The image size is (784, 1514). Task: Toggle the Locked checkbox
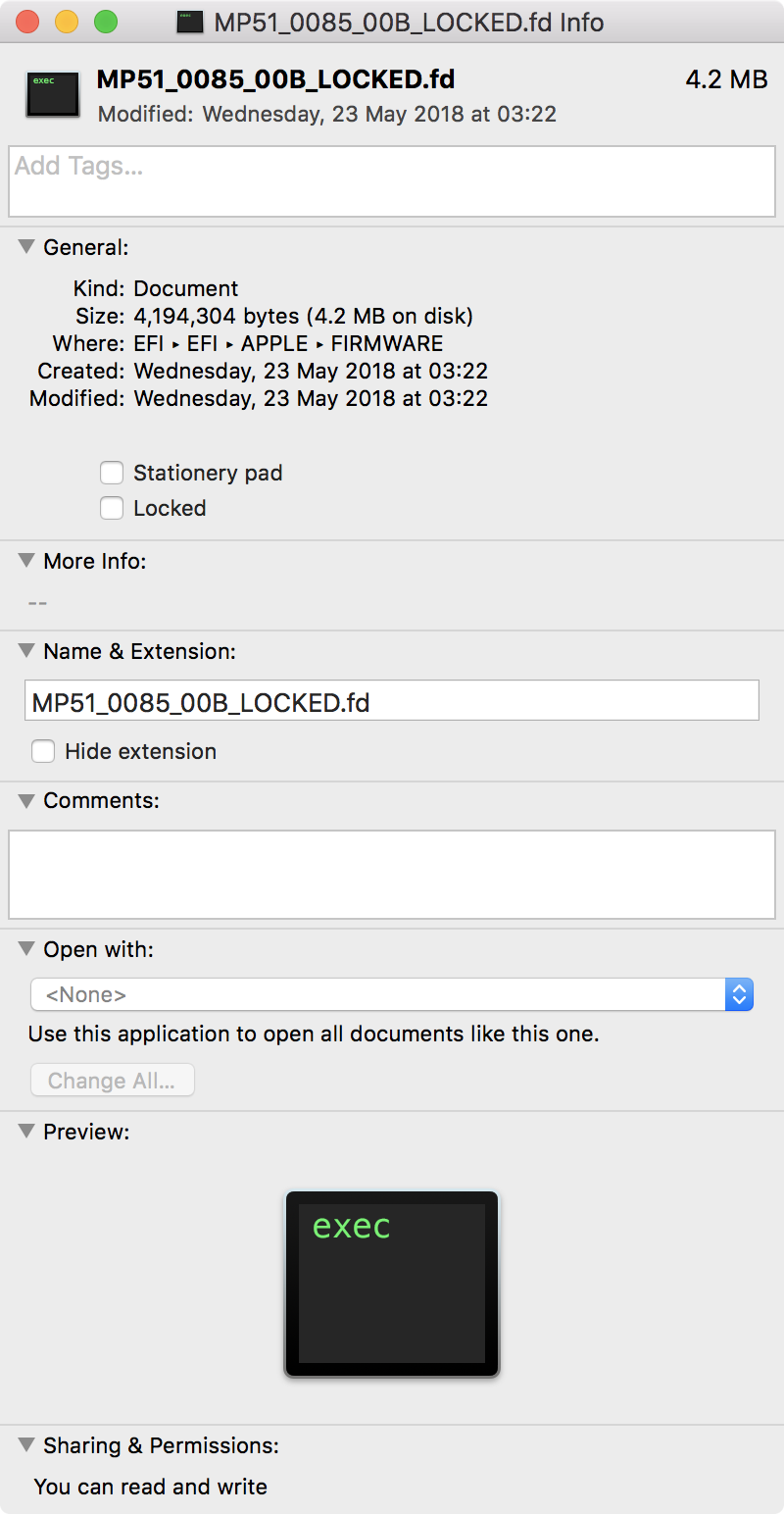112,509
